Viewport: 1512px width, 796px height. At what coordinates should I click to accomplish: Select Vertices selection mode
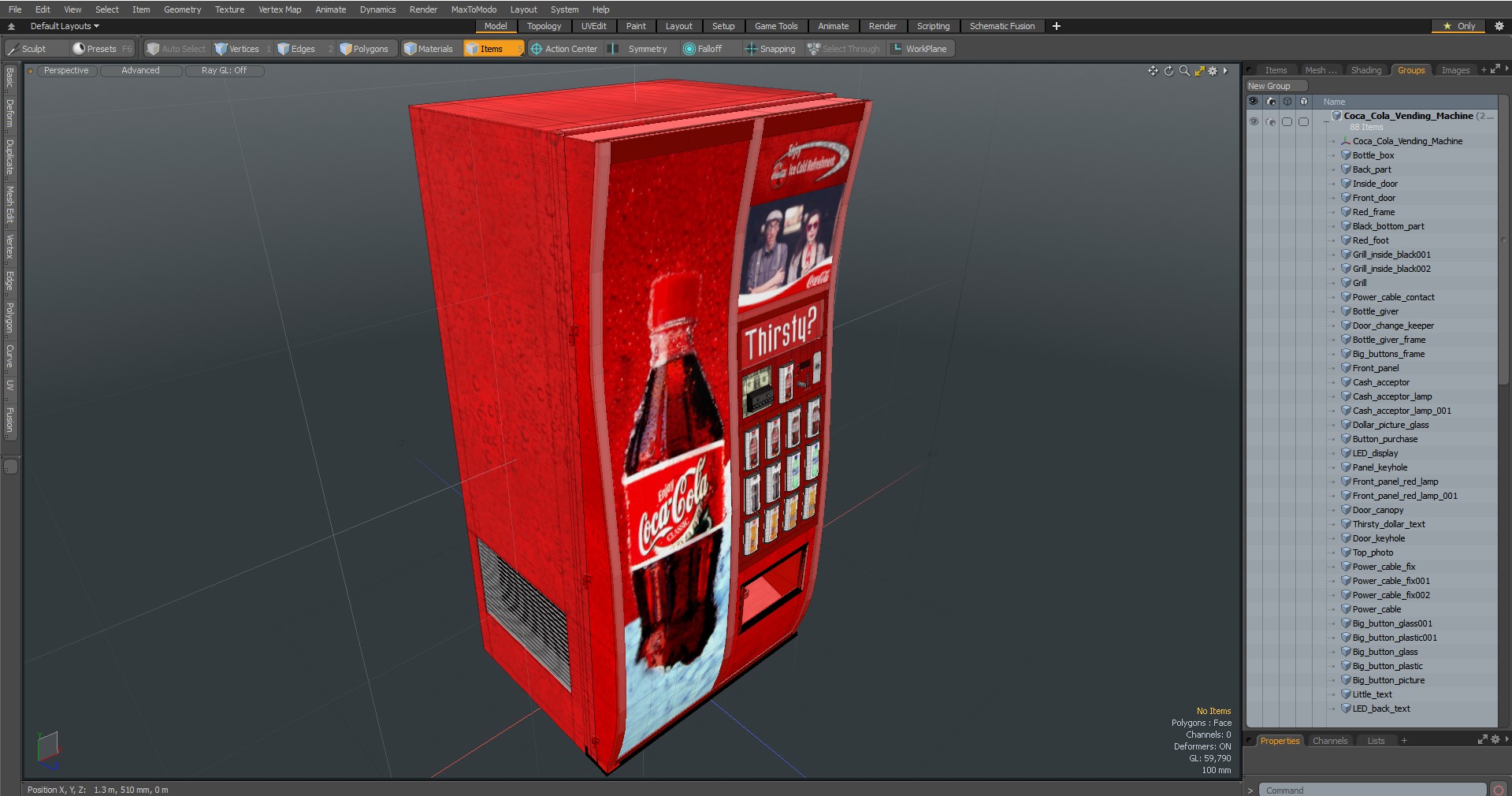tap(243, 49)
